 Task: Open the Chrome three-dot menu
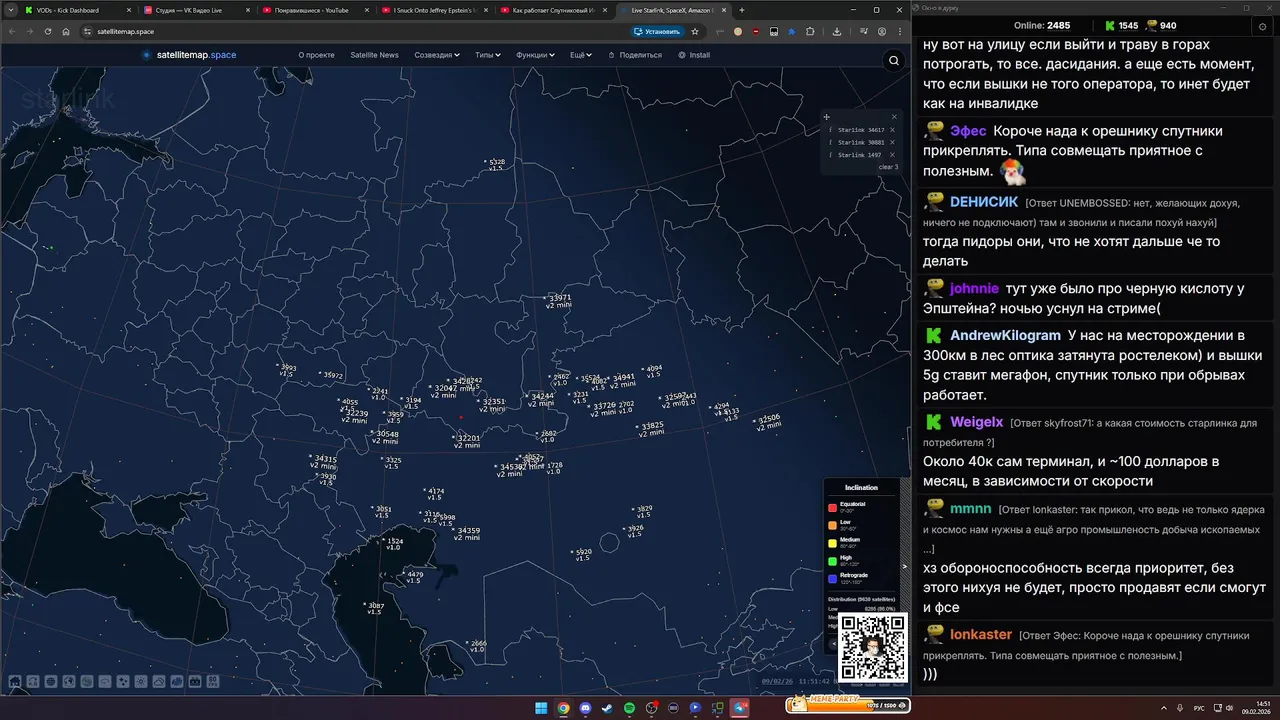tap(900, 31)
